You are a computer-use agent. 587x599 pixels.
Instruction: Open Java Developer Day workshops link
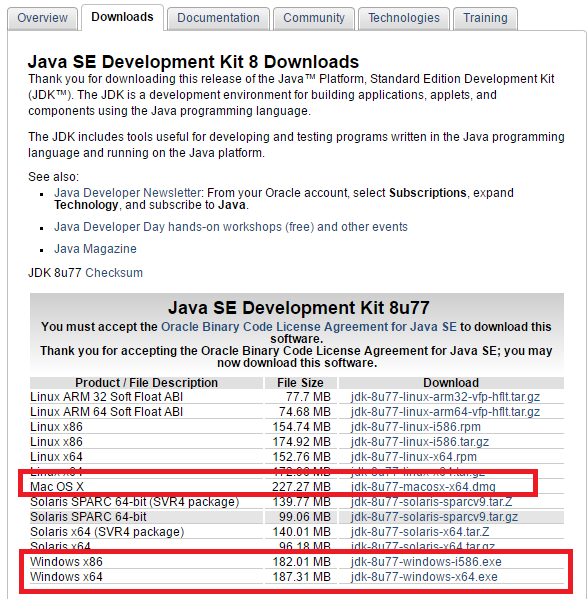click(x=231, y=227)
